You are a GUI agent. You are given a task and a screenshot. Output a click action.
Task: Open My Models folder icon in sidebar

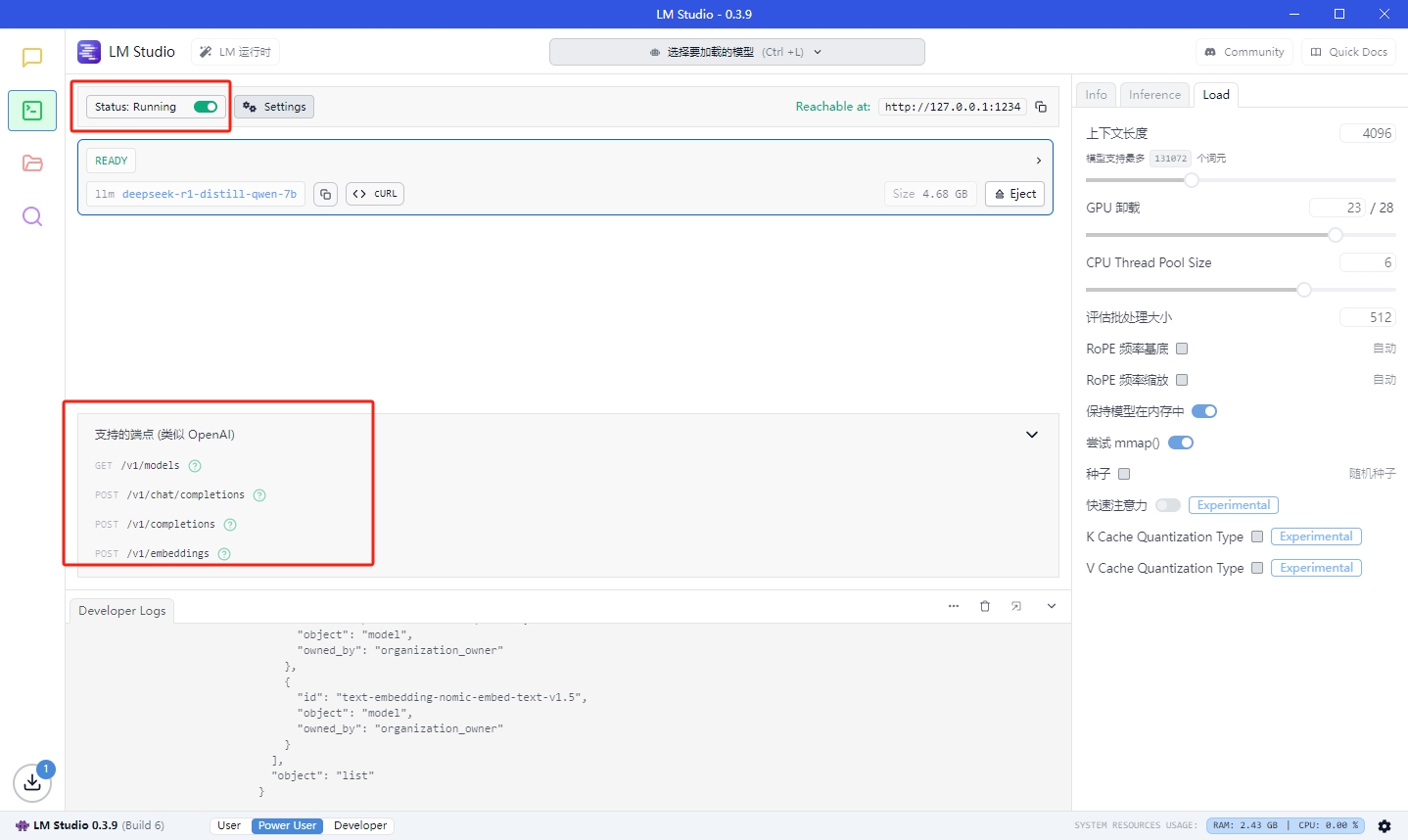coord(32,163)
